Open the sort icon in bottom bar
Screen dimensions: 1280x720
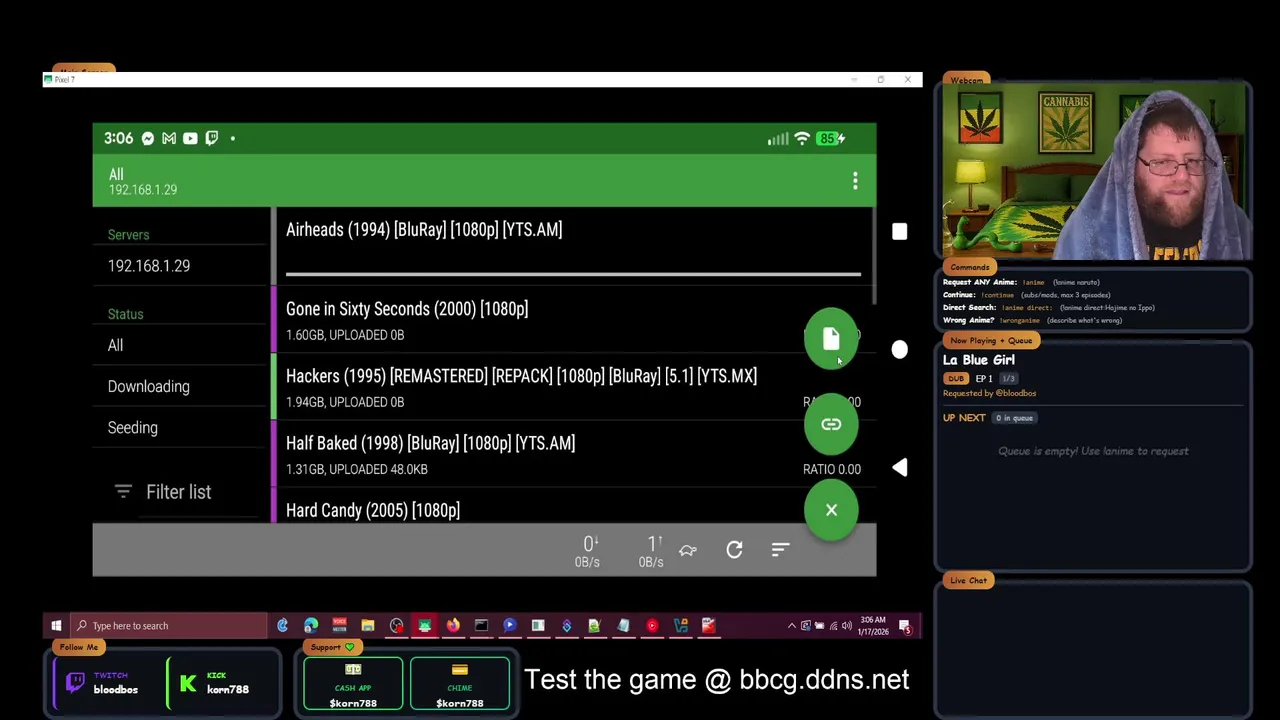pos(781,550)
